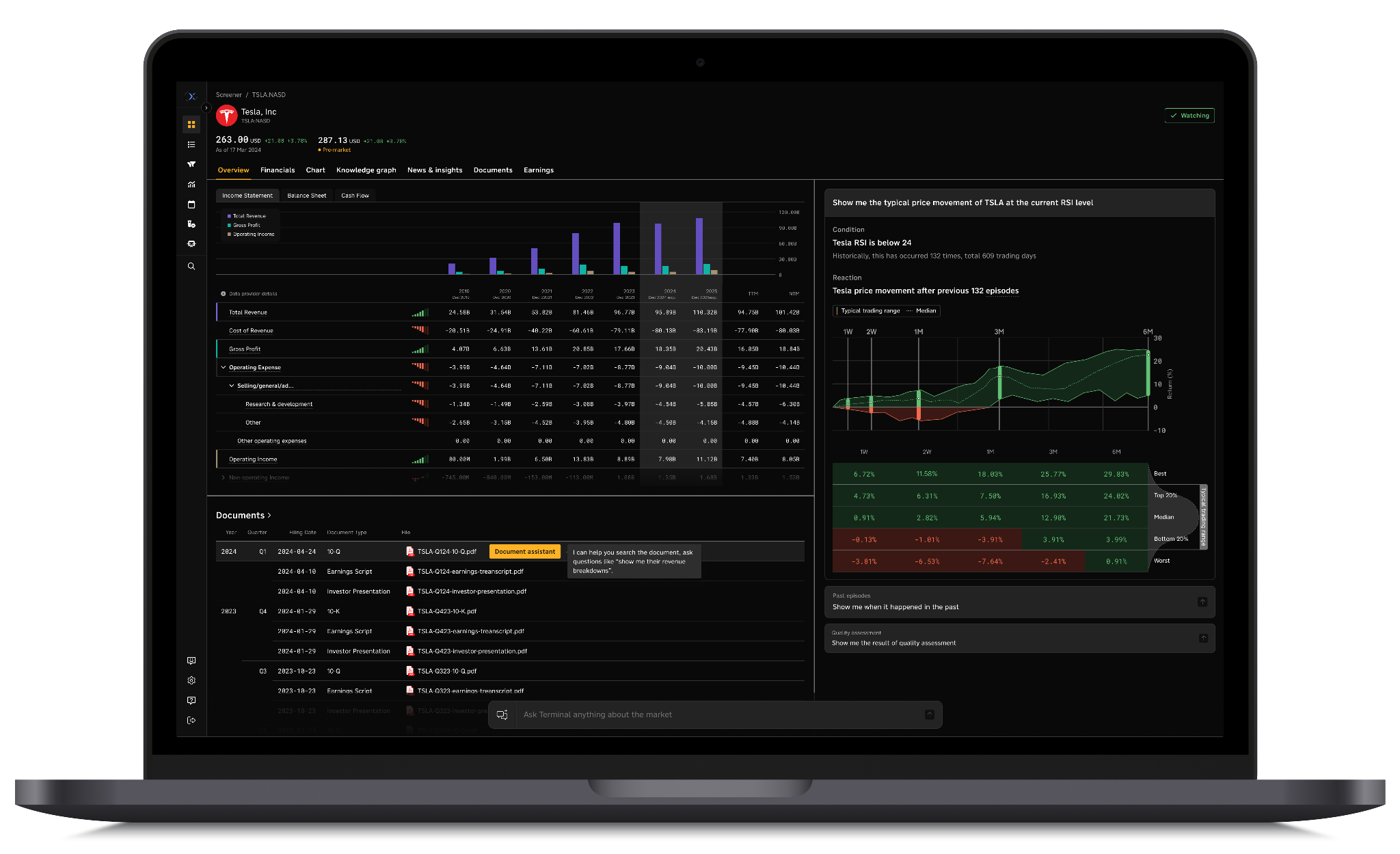Click the Document assistant button

pyautogui.click(x=525, y=552)
